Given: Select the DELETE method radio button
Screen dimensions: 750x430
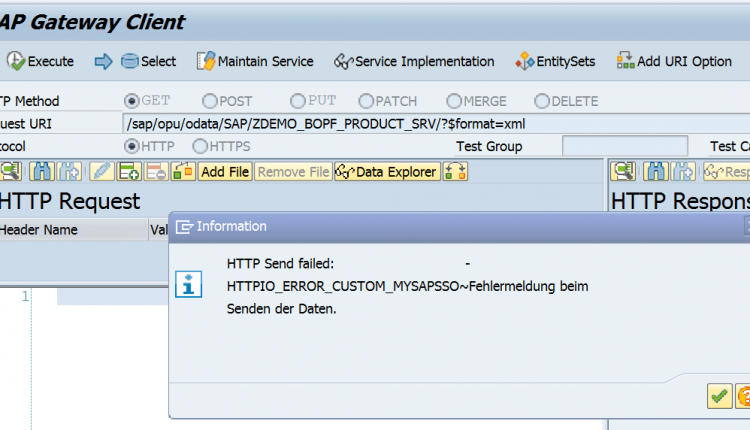Looking at the screenshot, I should (542, 101).
